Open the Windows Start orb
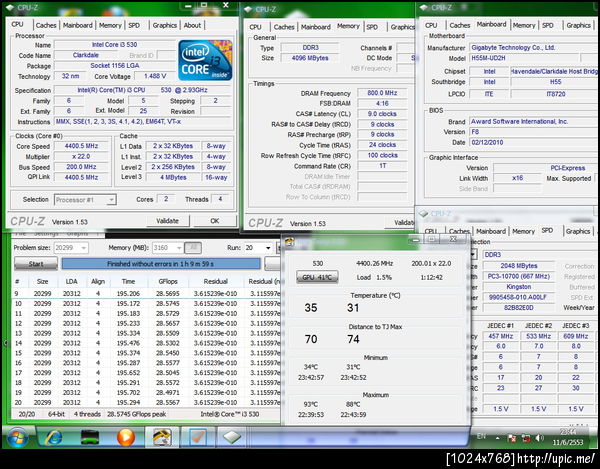 tap(17, 437)
